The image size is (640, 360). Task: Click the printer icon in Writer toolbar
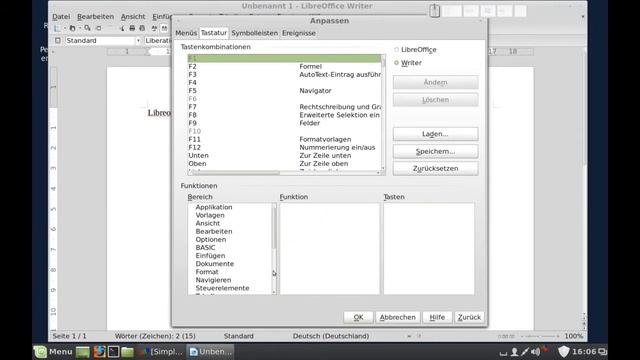pos(132,28)
